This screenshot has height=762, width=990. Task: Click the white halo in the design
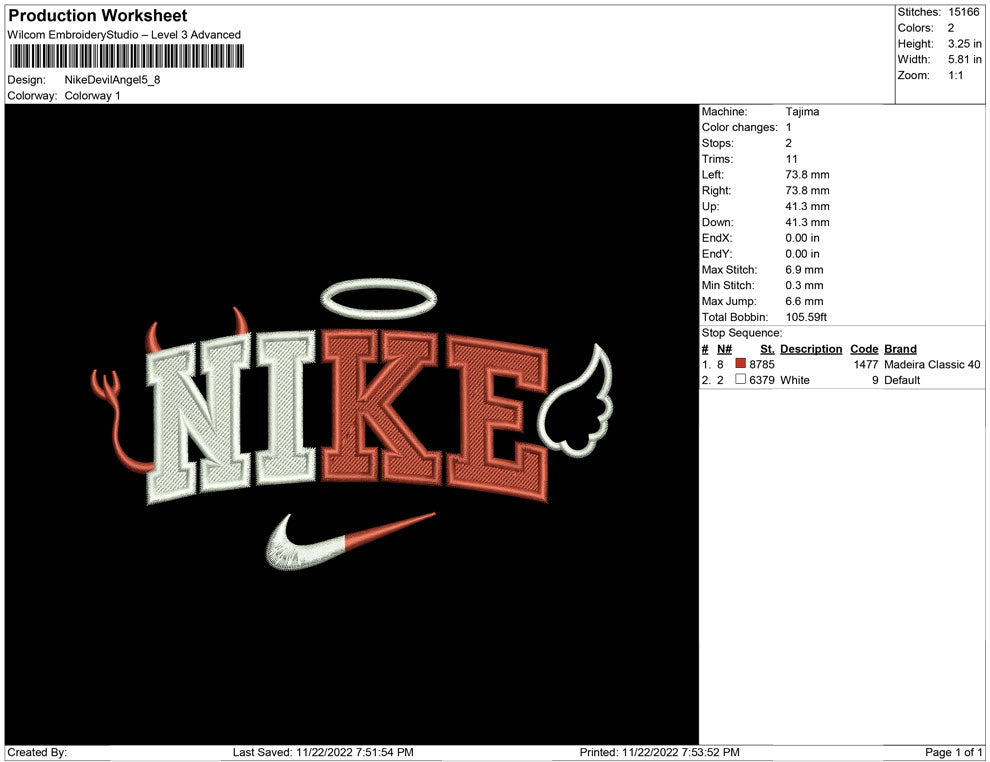click(x=379, y=298)
